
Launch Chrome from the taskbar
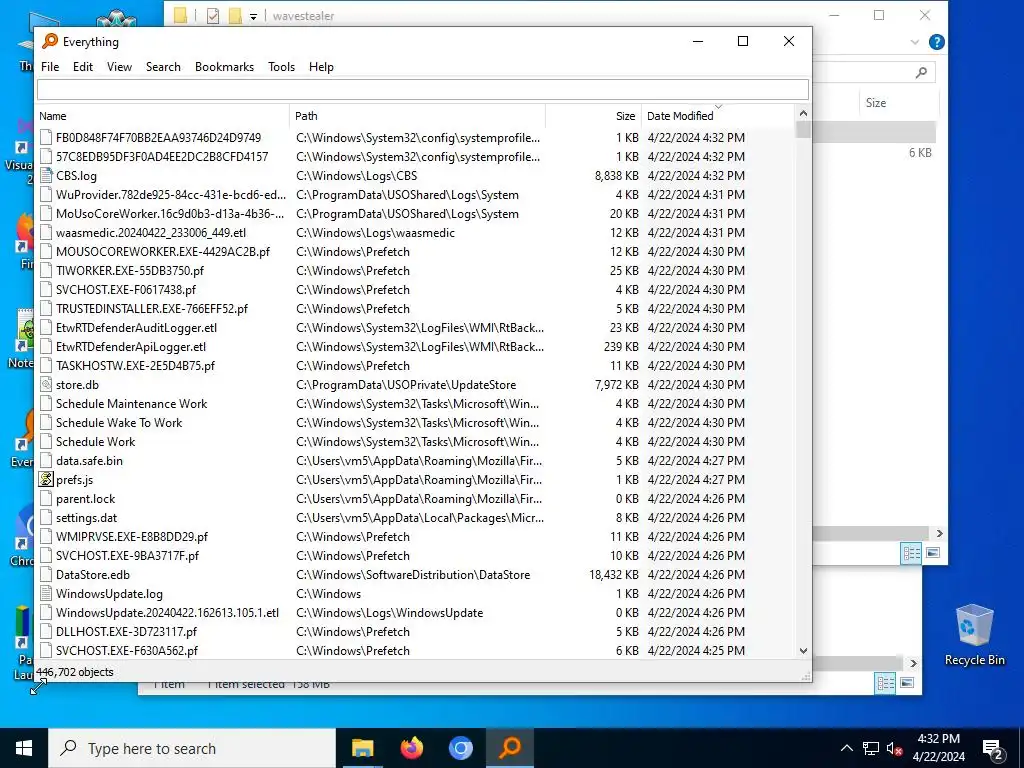coord(460,748)
